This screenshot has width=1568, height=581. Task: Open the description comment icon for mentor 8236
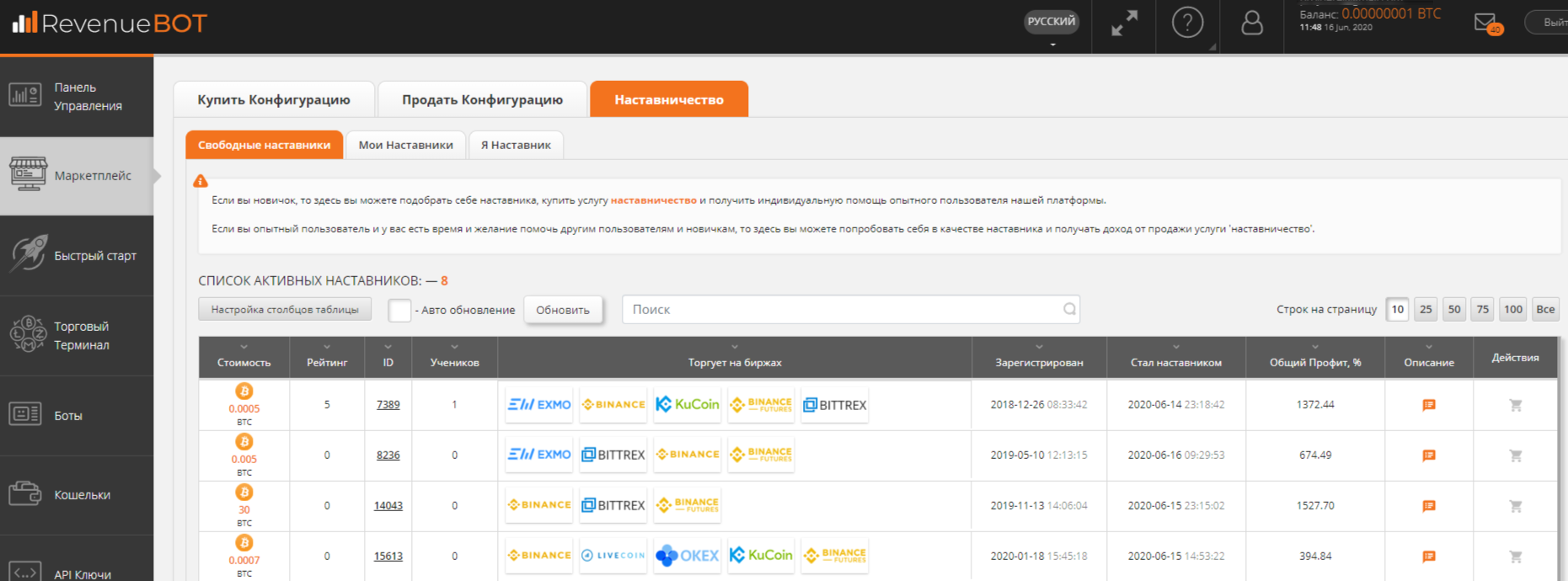tap(1428, 456)
